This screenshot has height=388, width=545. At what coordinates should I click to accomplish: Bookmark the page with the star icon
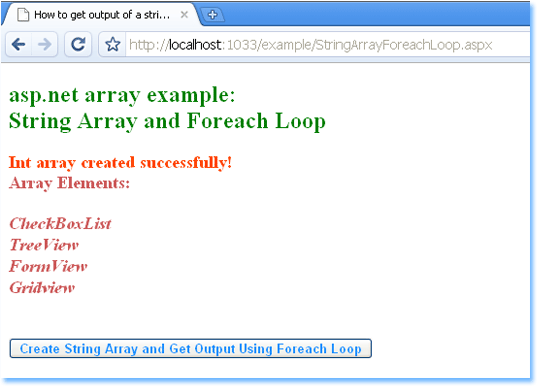113,45
